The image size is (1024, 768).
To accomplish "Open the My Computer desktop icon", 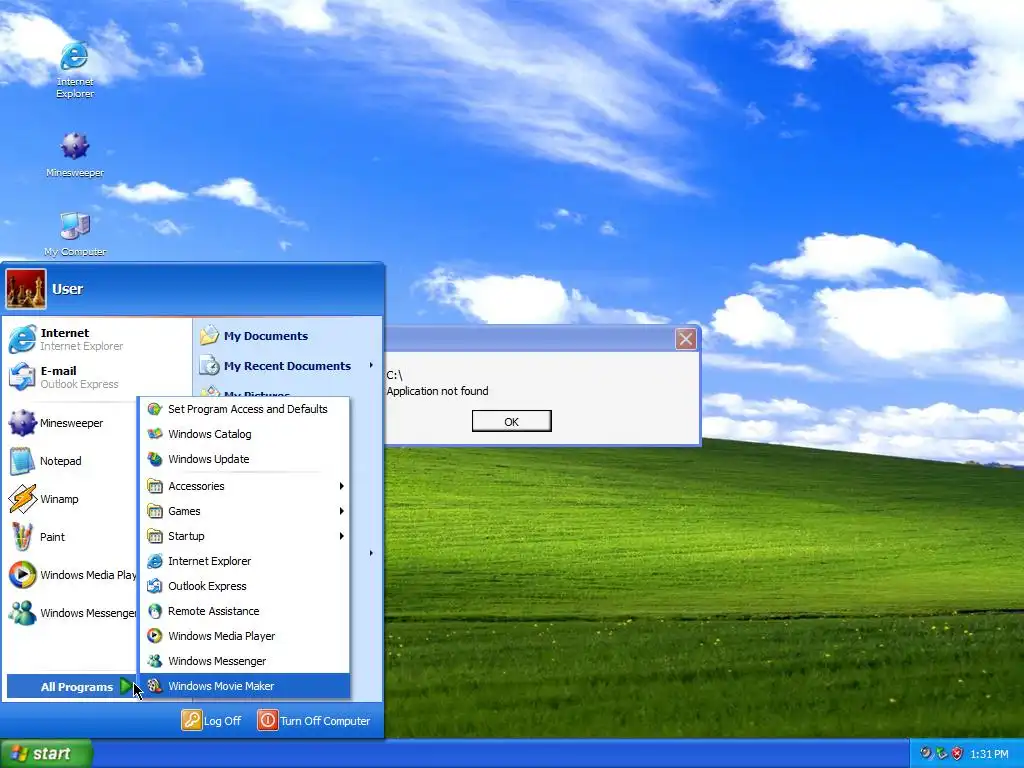I will pos(74,233).
